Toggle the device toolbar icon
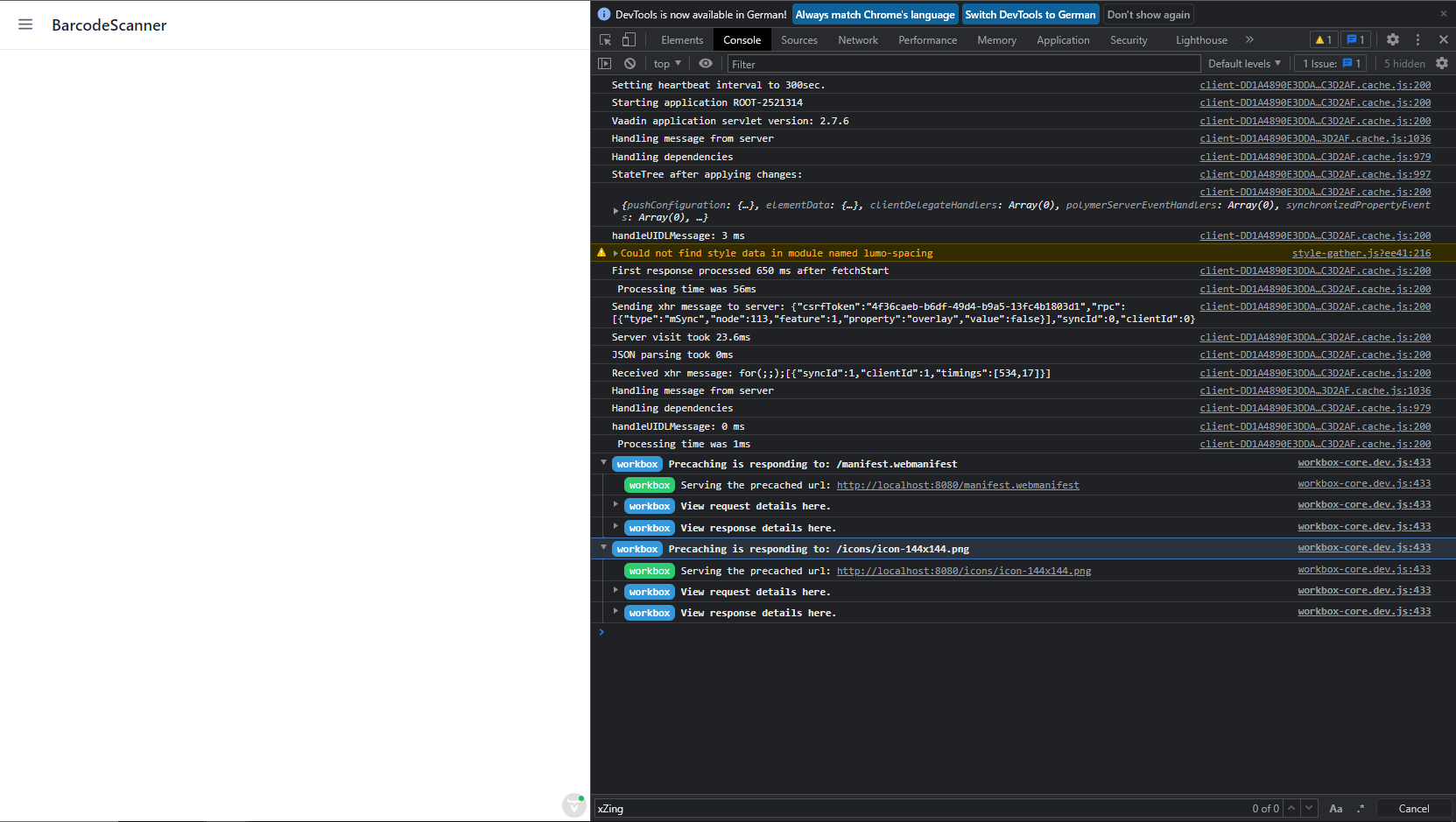Image resolution: width=1456 pixels, height=822 pixels. click(629, 40)
